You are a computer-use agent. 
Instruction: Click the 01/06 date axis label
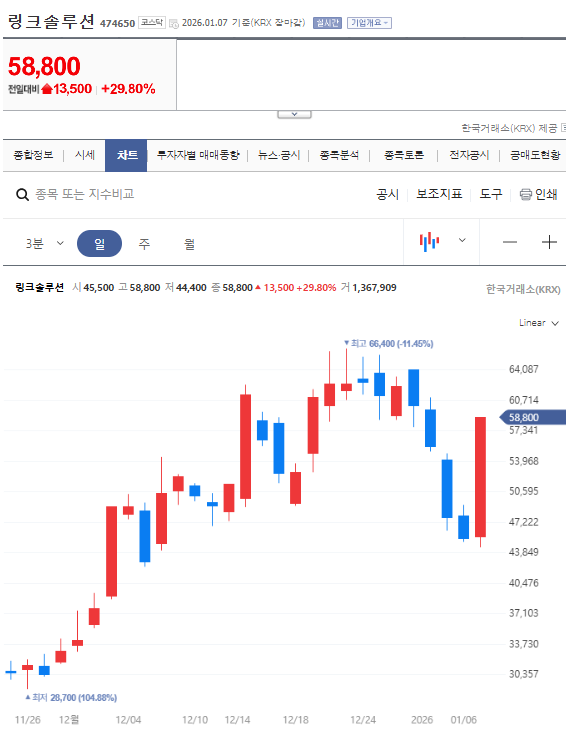(464, 720)
